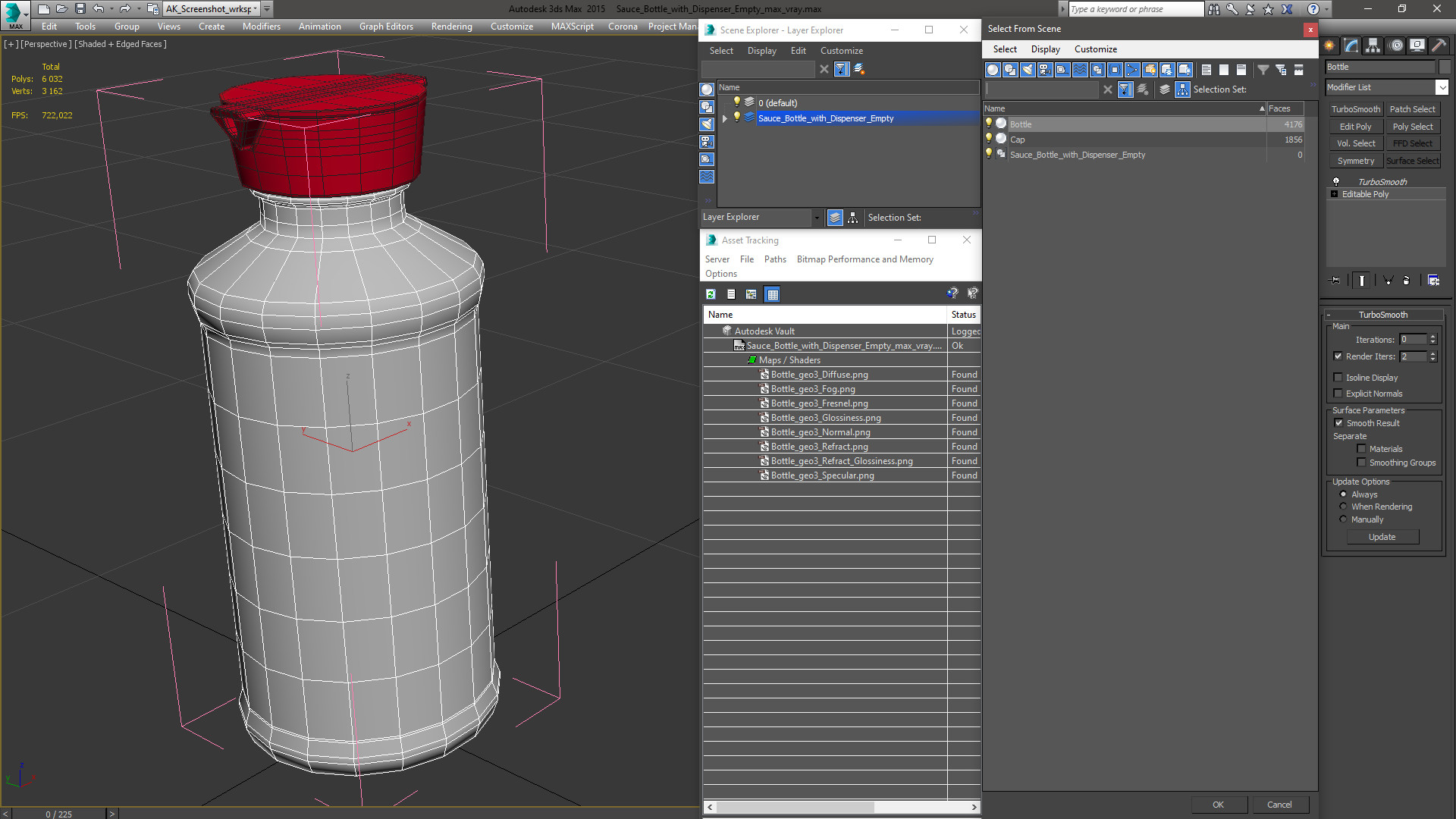The width and height of the screenshot is (1456, 819).
Task: Open the Hierarchy command panel tab
Action: click(x=1373, y=45)
